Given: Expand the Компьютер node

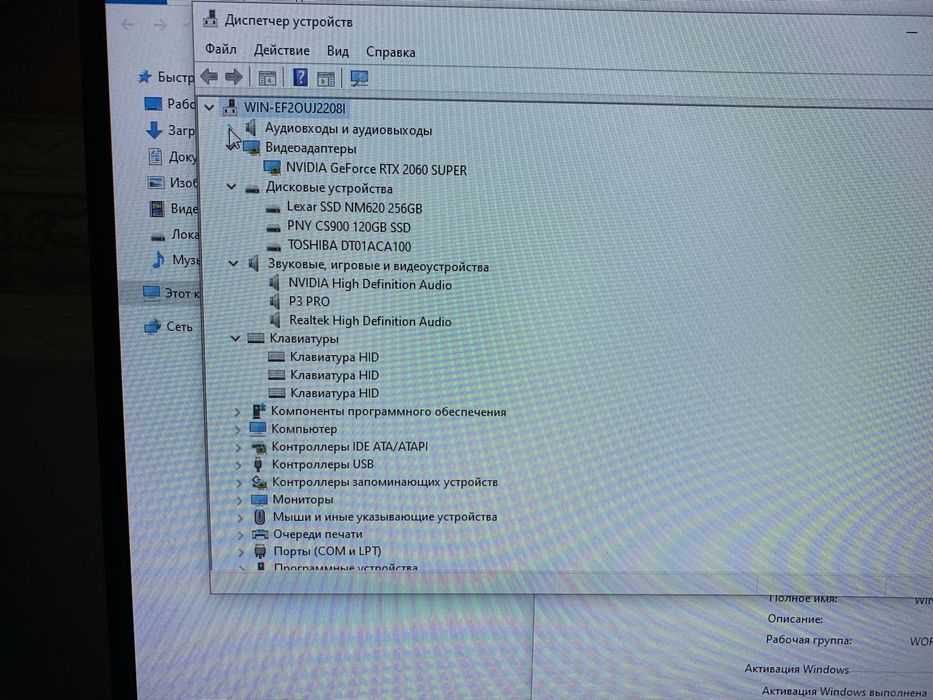Looking at the screenshot, I should [x=237, y=429].
